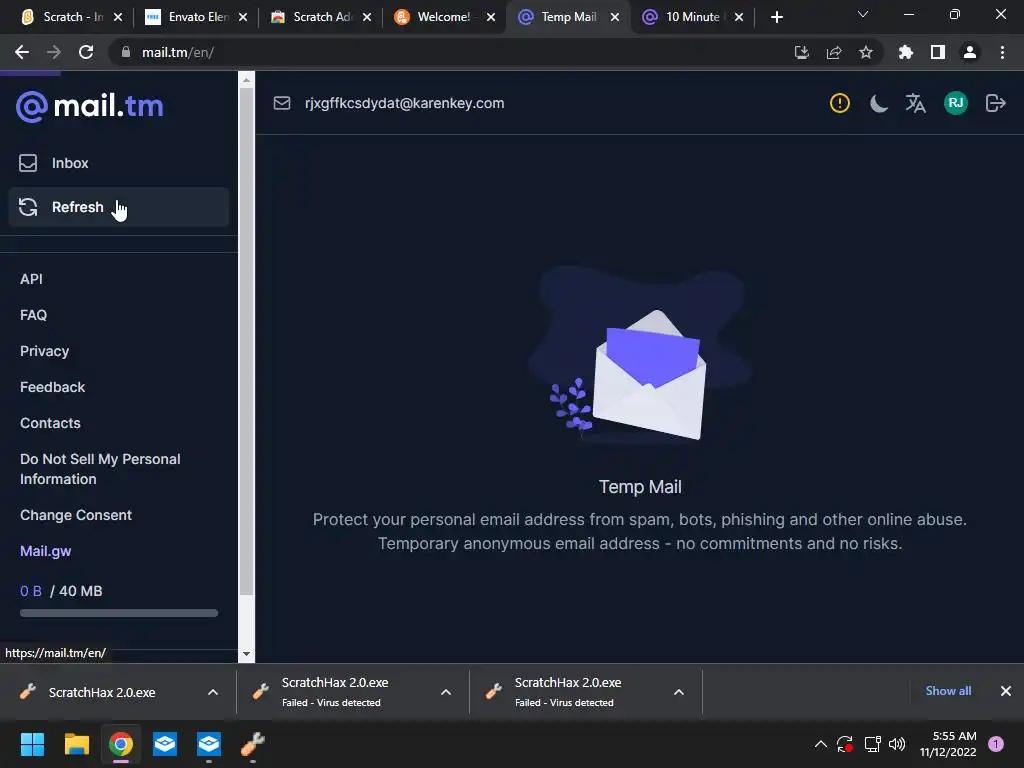Open the notification badge in tray
Screen dimensions: 1024x768
tap(996, 744)
